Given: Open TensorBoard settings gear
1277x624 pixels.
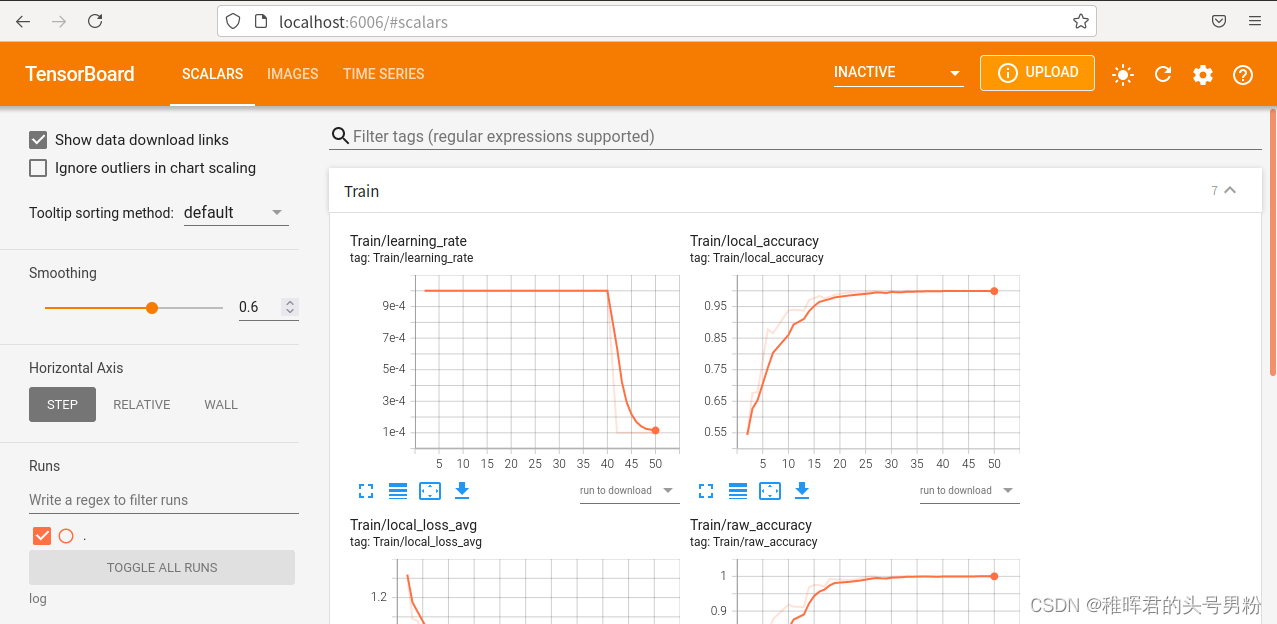Looking at the screenshot, I should [x=1203, y=74].
